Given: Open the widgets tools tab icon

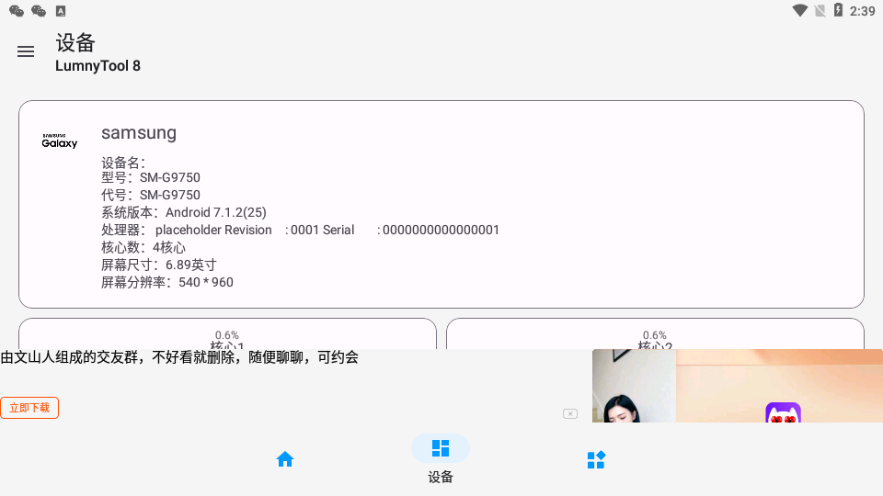Looking at the screenshot, I should tap(596, 459).
